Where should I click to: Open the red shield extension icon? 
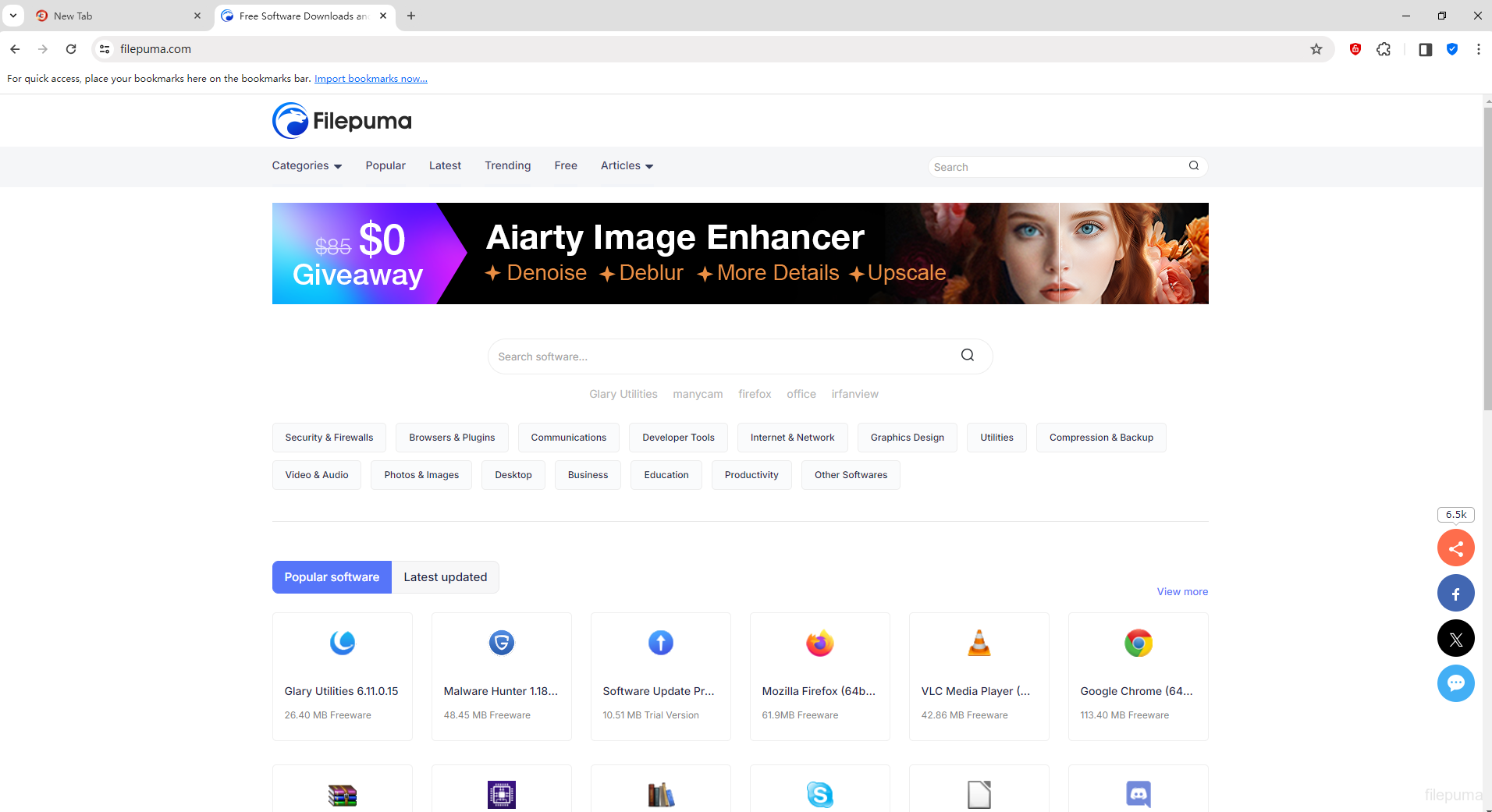[x=1355, y=49]
